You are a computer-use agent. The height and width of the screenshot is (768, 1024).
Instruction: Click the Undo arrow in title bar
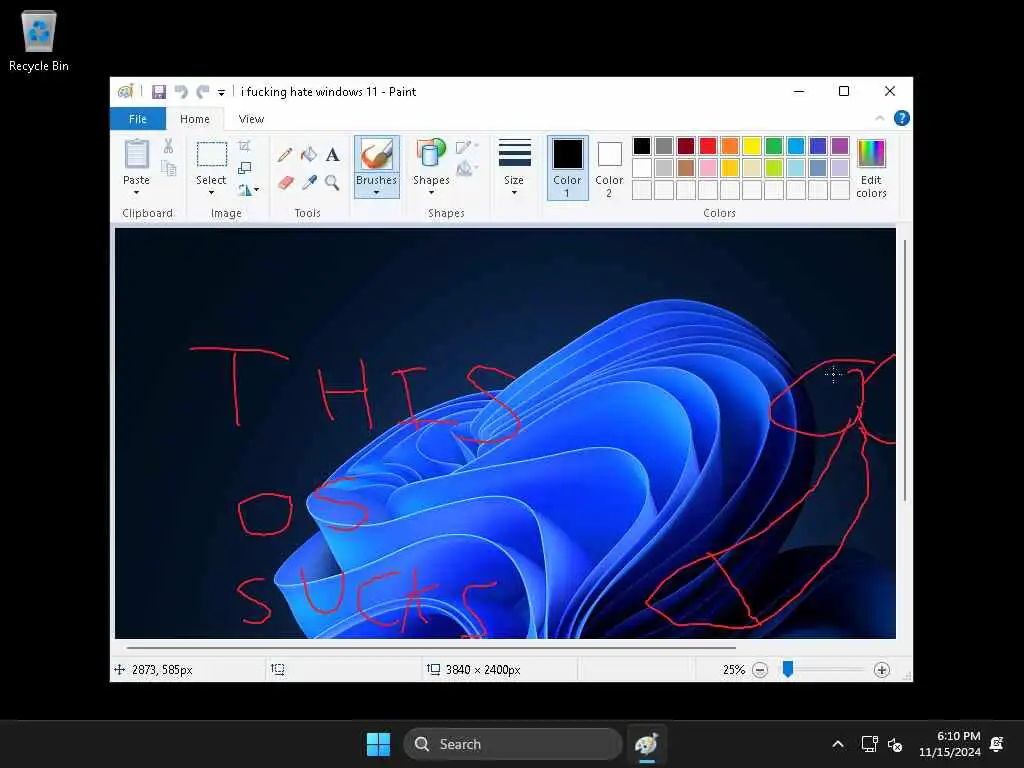coord(181,92)
